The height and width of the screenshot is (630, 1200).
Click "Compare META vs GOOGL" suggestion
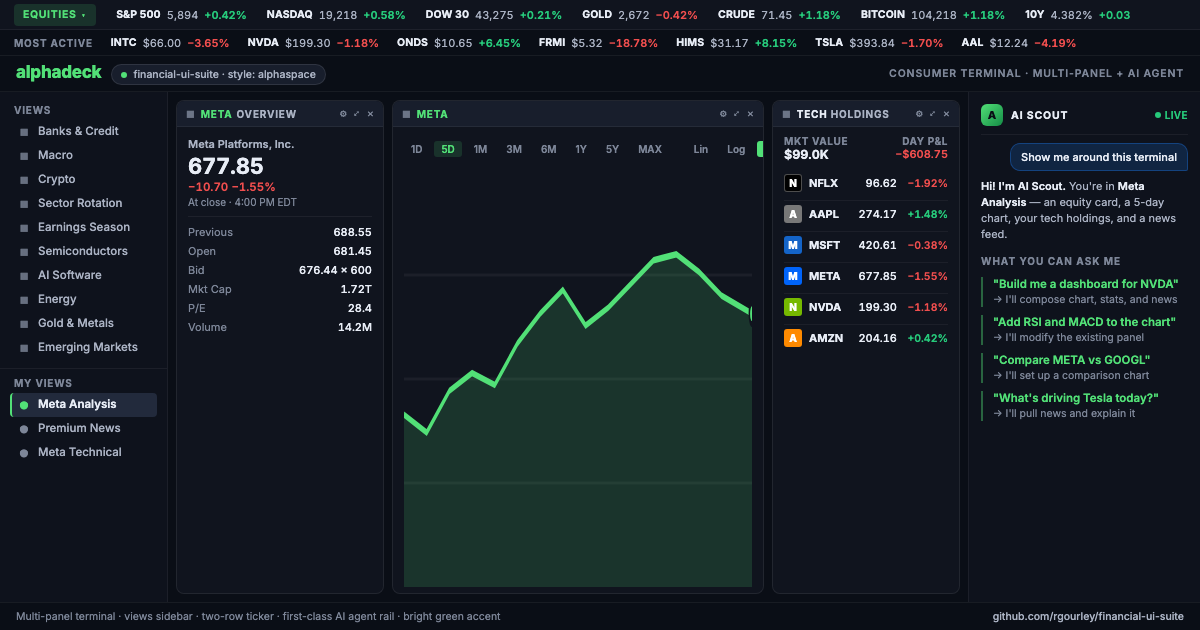click(1084, 367)
